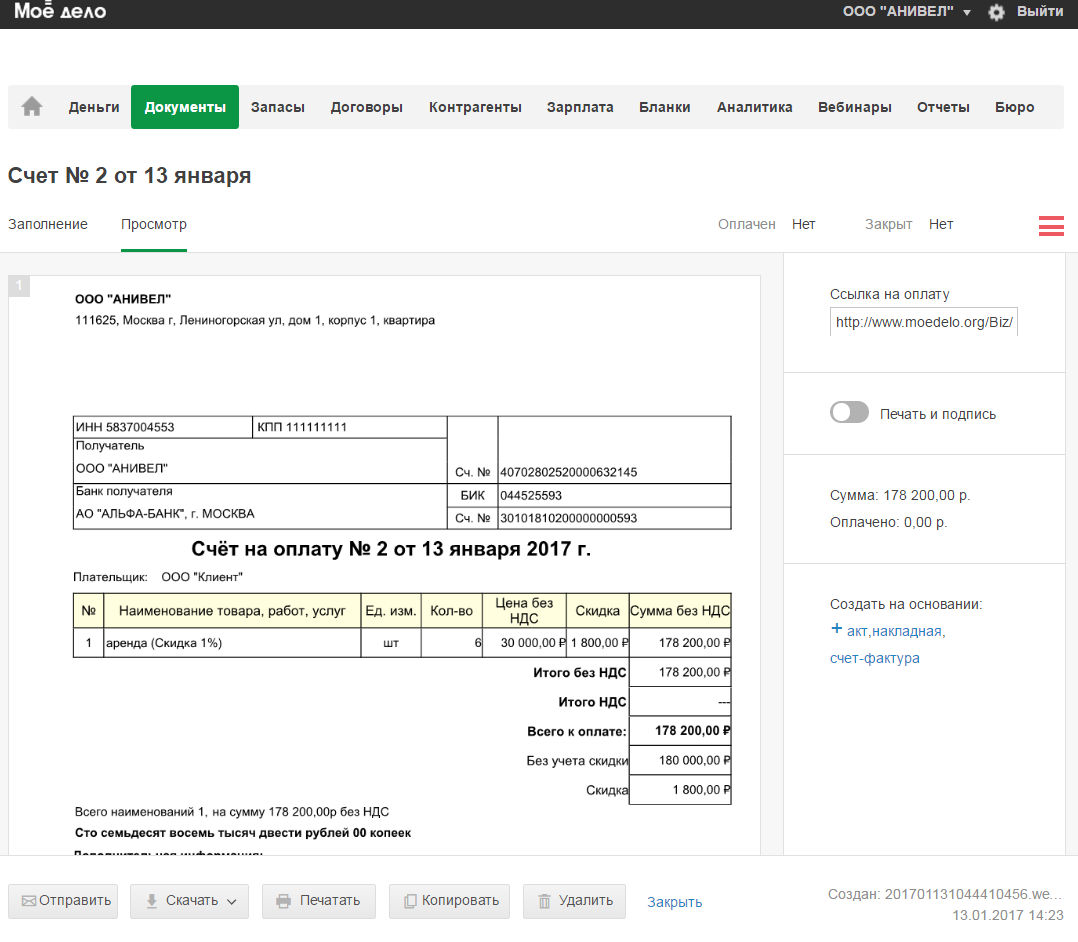The image size is (1078, 942).
Task: Go to the home icon in navigation
Action: tap(32, 107)
